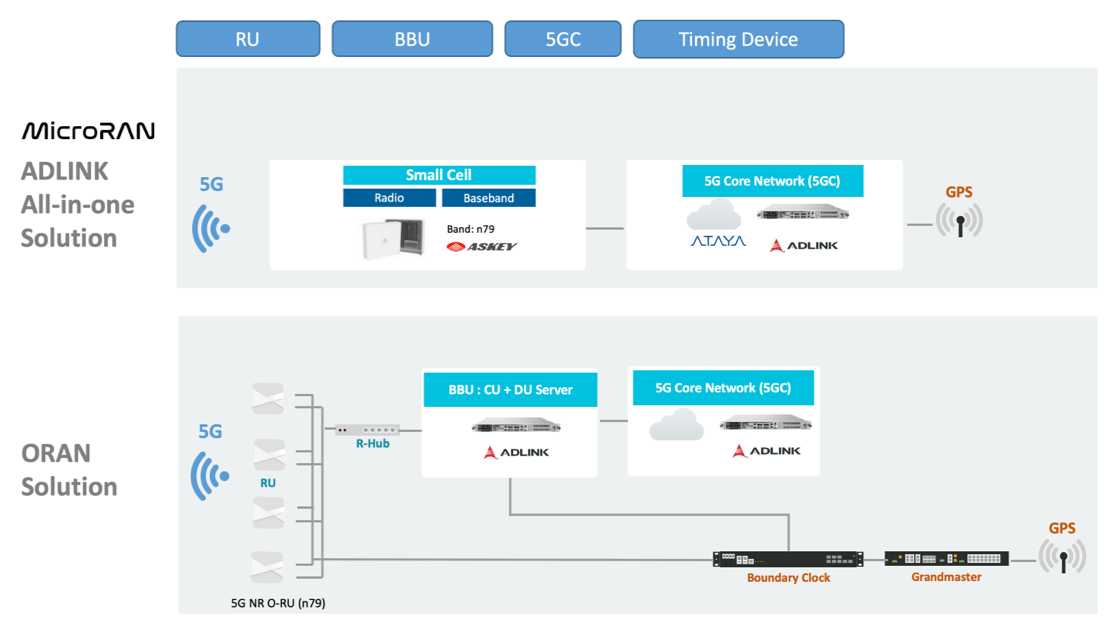Click the 5G text above ORAN signal icon

coord(210,431)
